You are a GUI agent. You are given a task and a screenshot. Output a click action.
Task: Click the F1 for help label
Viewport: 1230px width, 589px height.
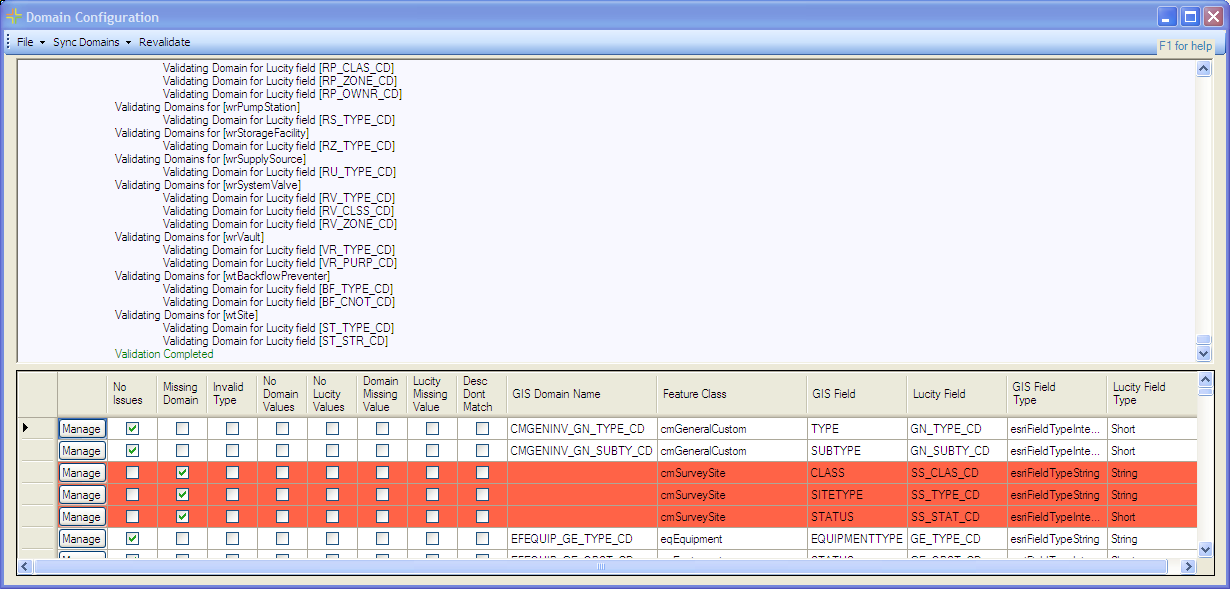(1185, 46)
